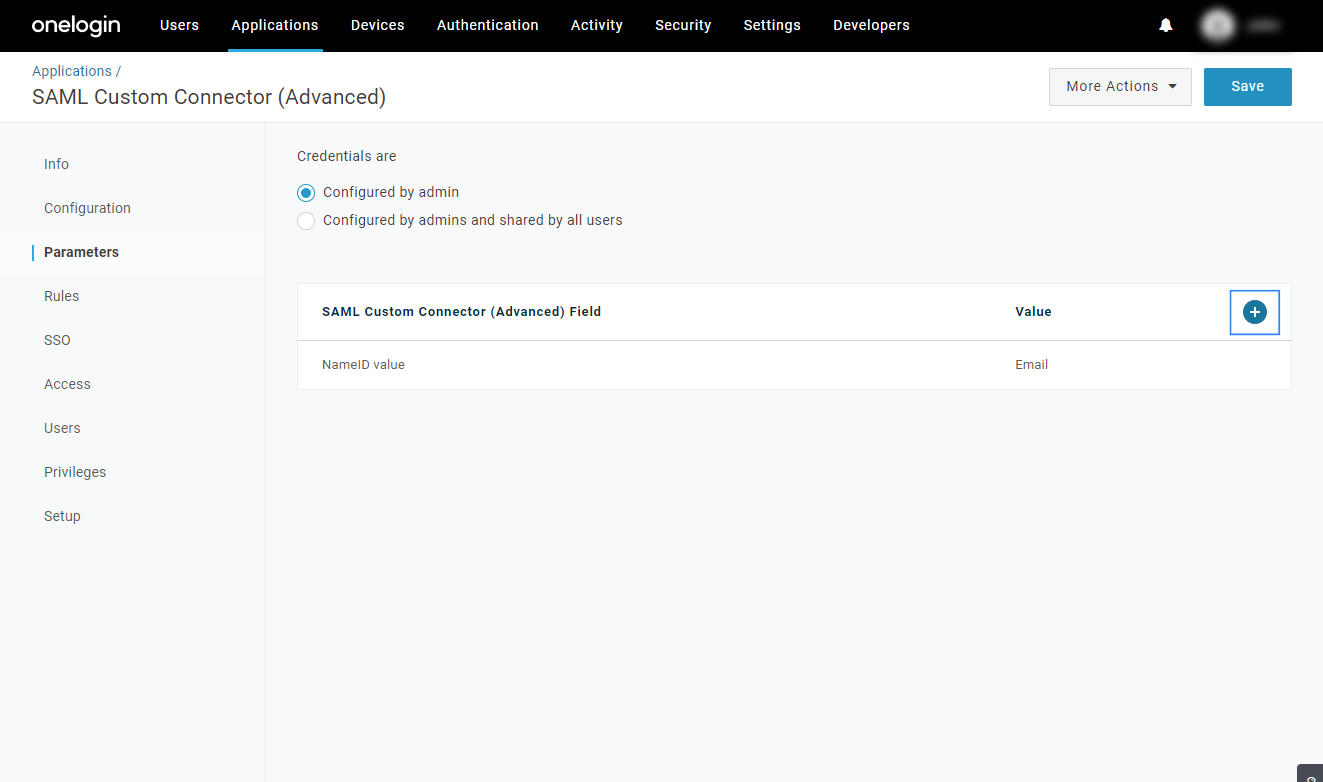Open the NameID value parameter row
The height and width of the screenshot is (782, 1323).
(x=364, y=365)
